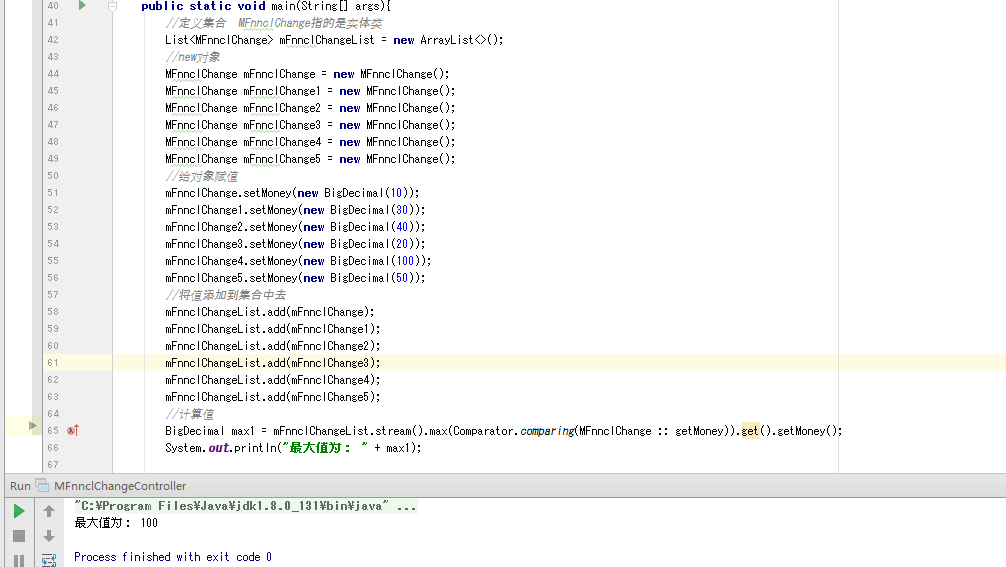Click the '//new对象' comment on line 43
The image size is (1006, 567).
point(192,57)
